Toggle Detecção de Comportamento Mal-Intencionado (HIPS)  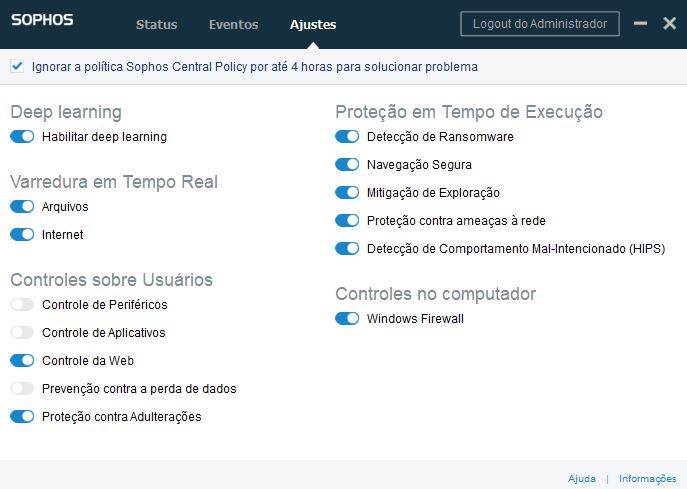(347, 248)
